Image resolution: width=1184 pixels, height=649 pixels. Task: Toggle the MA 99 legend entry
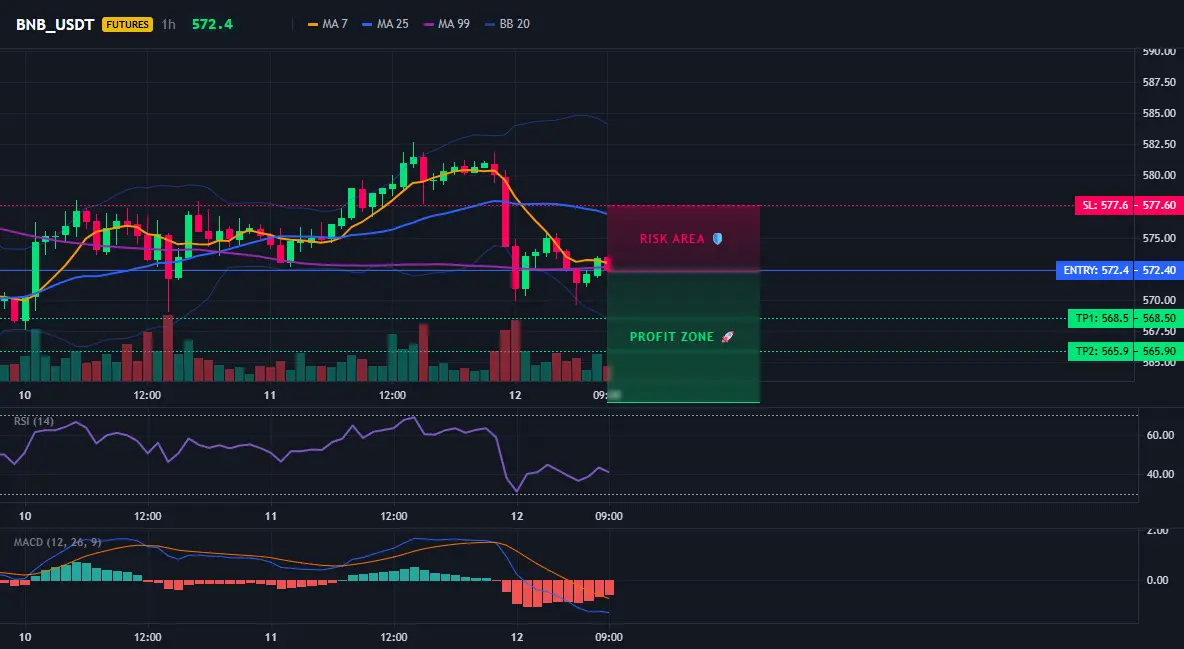(x=446, y=24)
